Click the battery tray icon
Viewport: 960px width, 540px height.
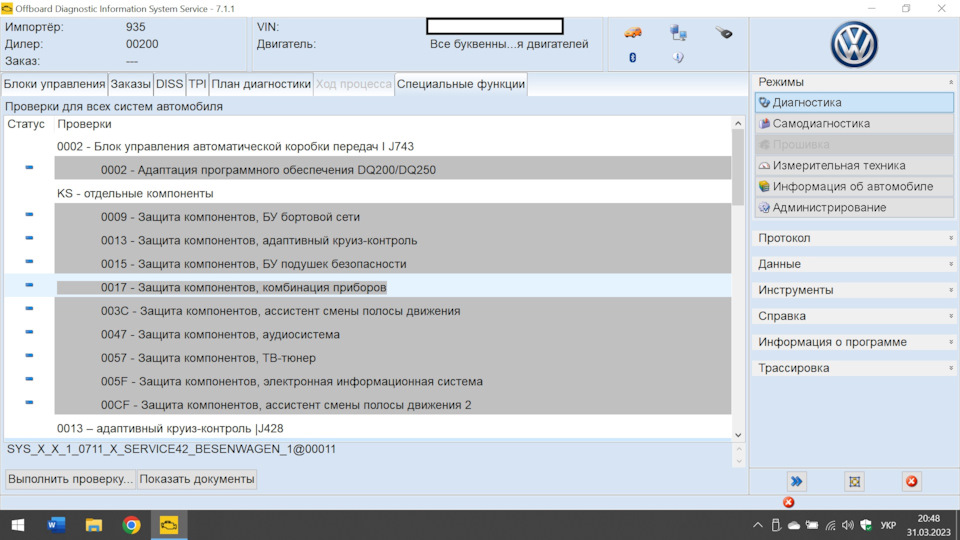pyautogui.click(x=812, y=525)
